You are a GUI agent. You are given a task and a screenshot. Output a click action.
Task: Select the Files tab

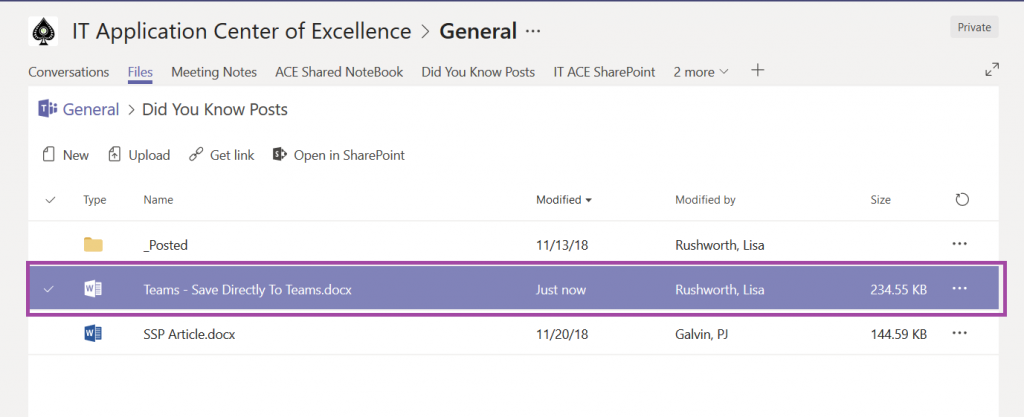(140, 72)
